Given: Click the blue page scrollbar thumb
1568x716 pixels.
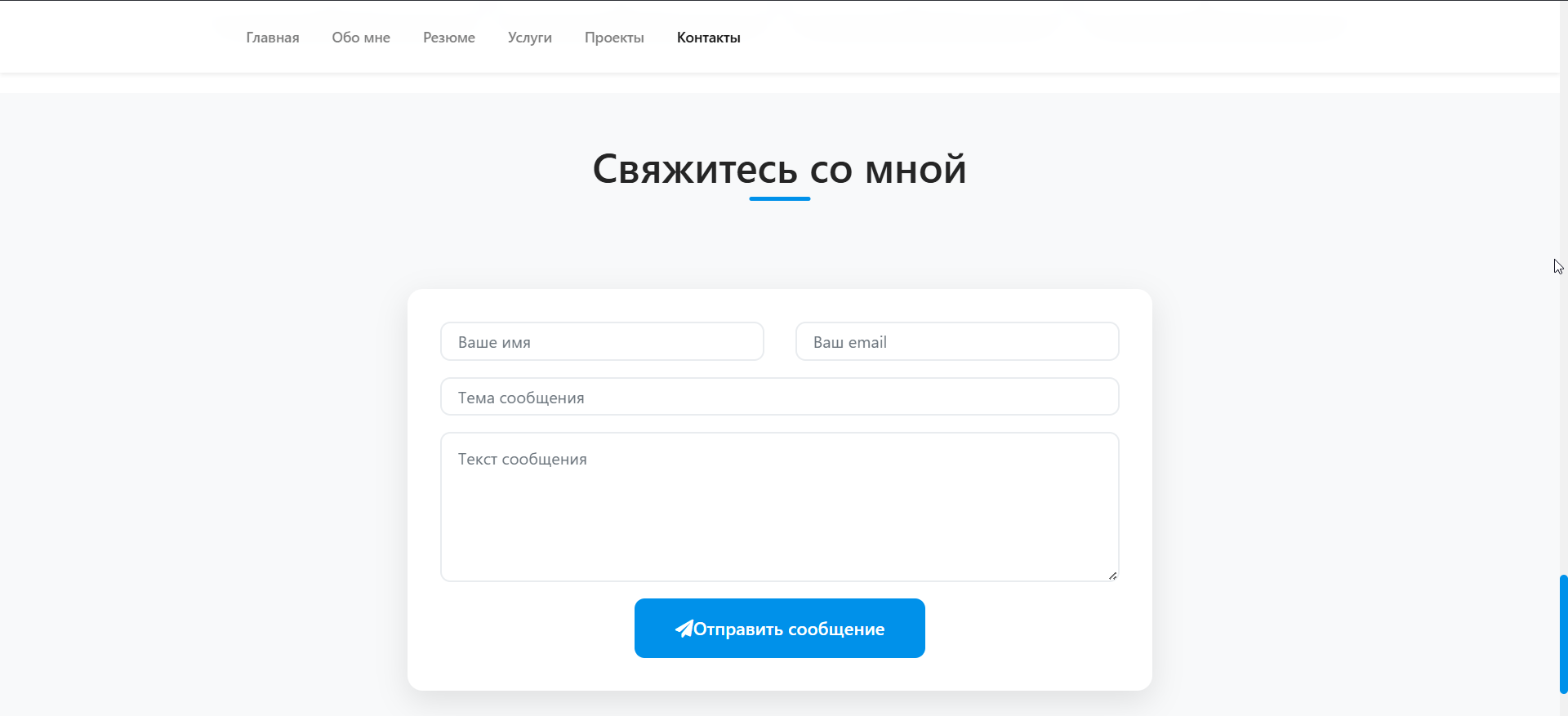Looking at the screenshot, I should [x=1563, y=634].
